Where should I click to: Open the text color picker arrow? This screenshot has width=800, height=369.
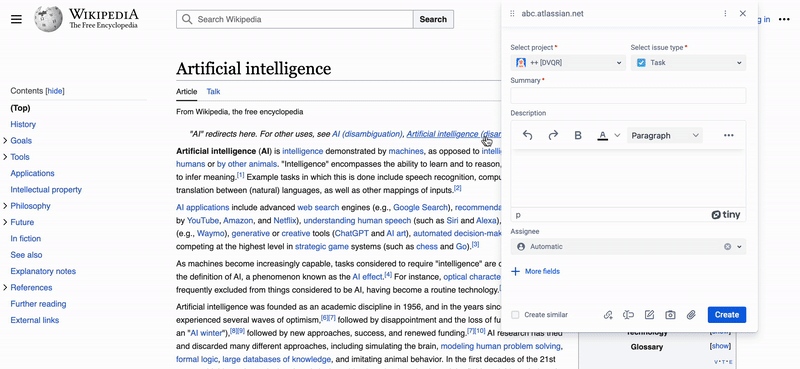click(617, 135)
